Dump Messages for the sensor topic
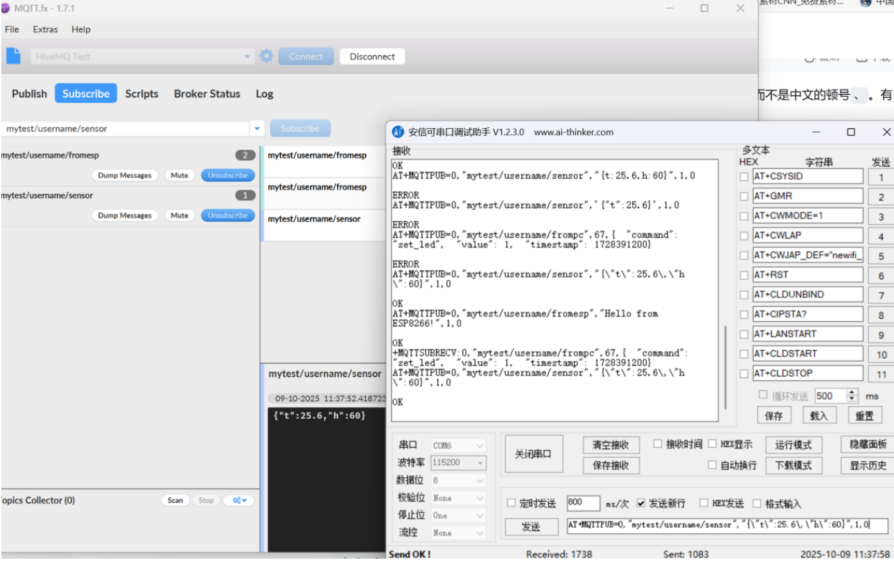 tap(124, 215)
